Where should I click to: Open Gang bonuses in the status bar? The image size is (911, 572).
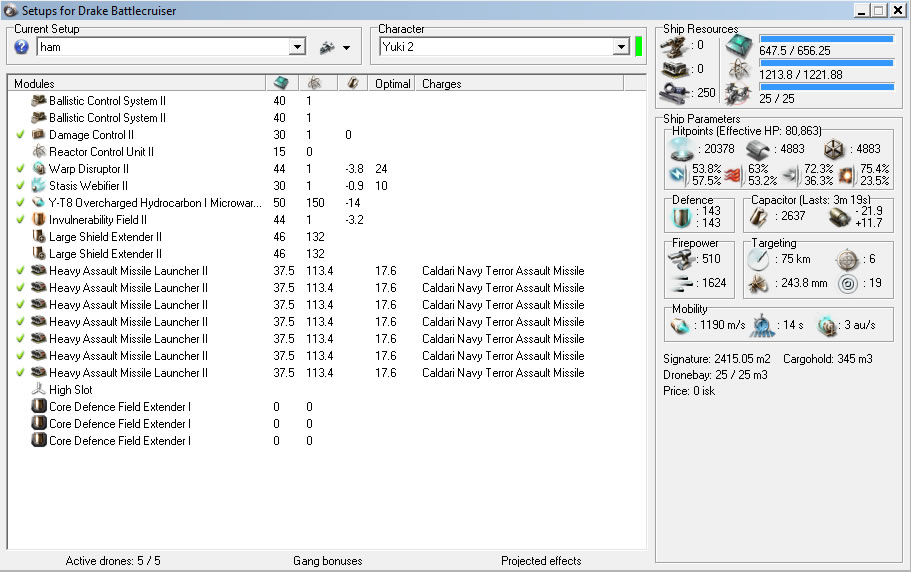coord(327,561)
